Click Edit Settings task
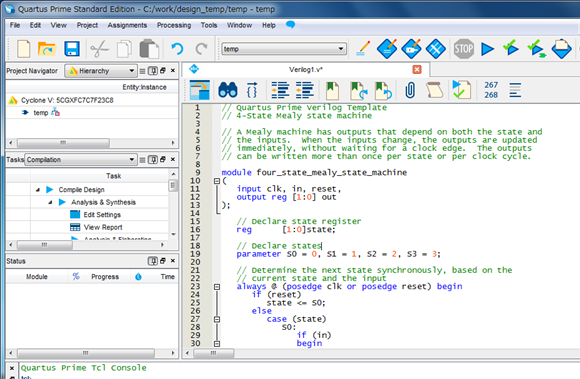Viewport: 580px width, 379px height. 102,215
